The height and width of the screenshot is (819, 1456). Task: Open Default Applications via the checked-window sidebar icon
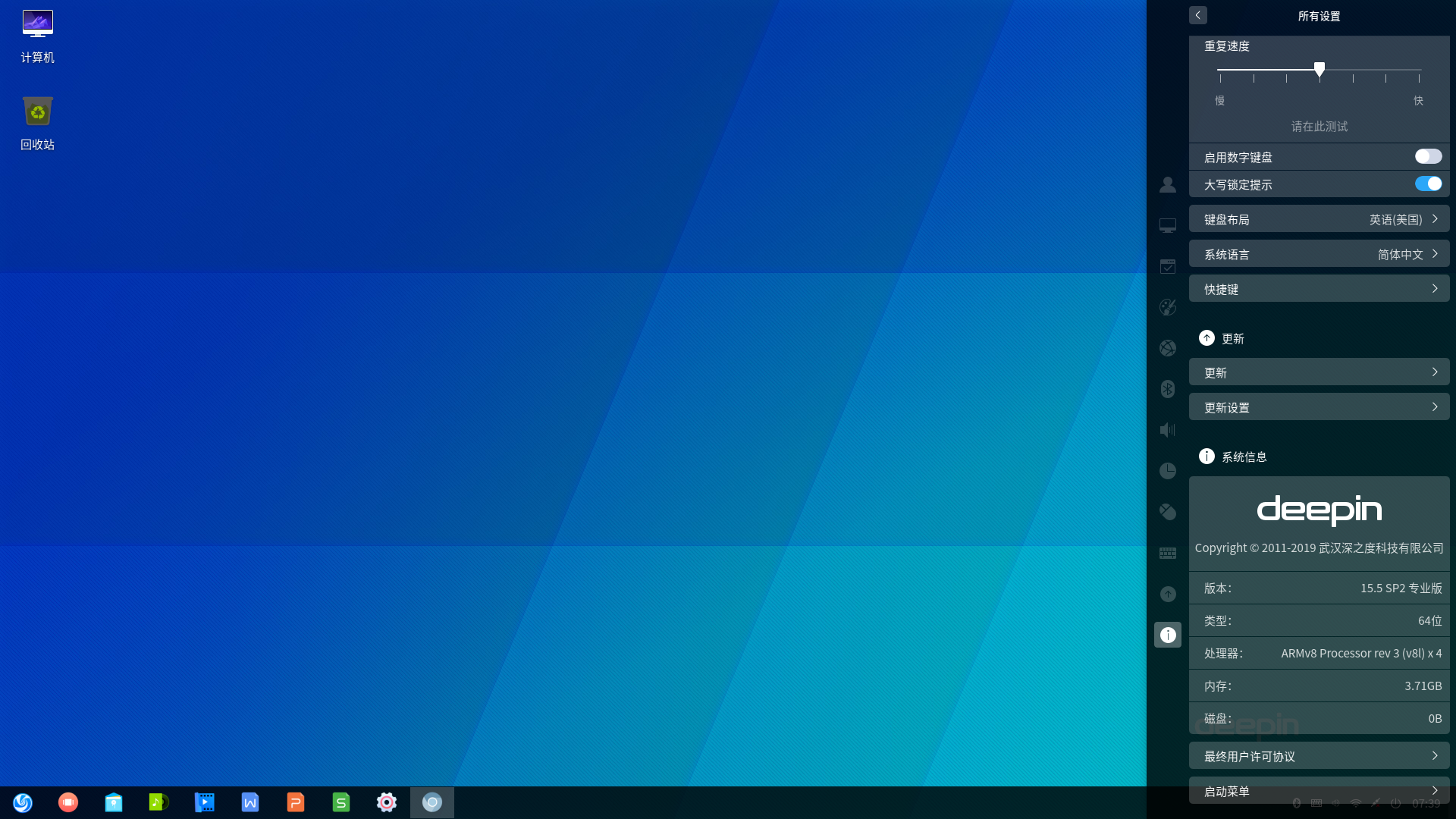pyautogui.click(x=1168, y=266)
